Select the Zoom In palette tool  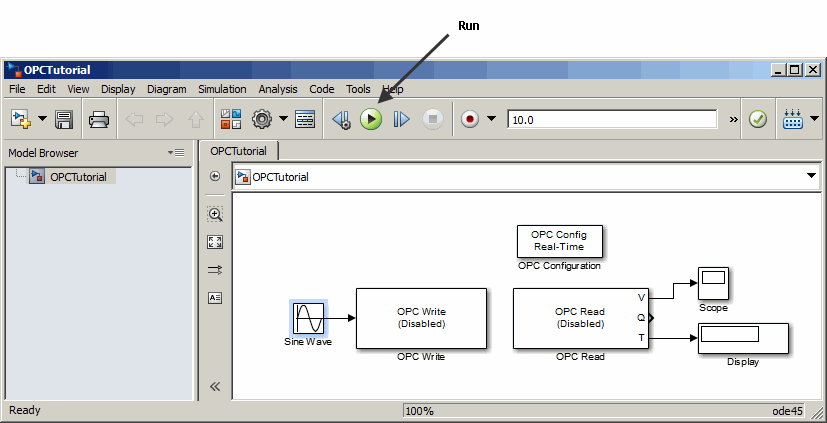click(215, 214)
